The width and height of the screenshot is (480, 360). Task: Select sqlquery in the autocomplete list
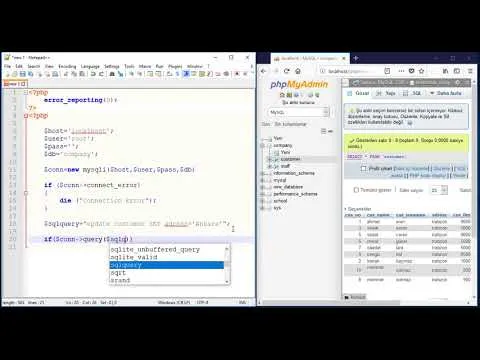167,265
